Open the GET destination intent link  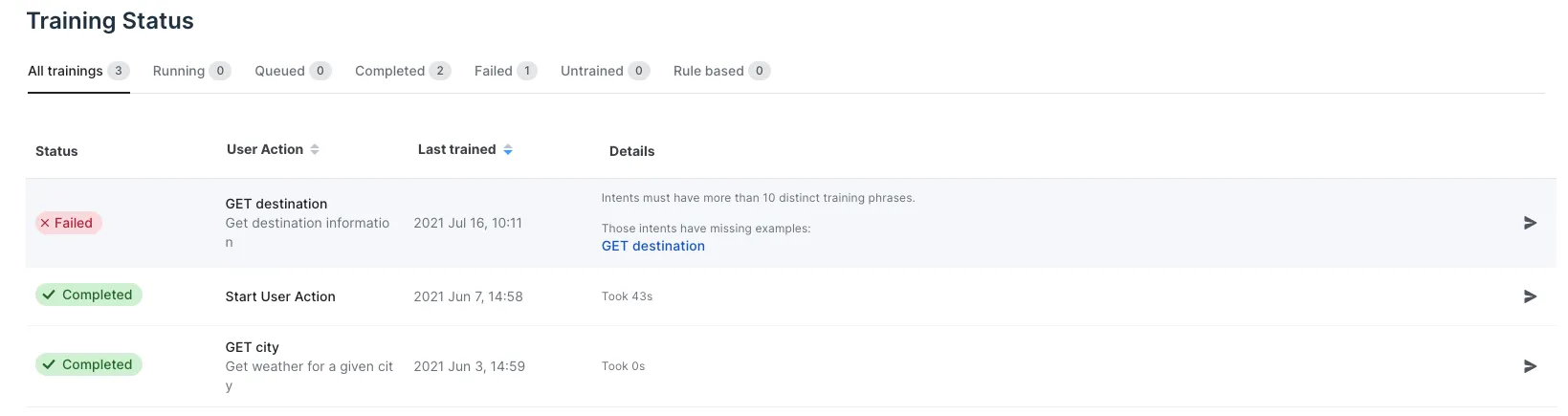[x=653, y=246]
